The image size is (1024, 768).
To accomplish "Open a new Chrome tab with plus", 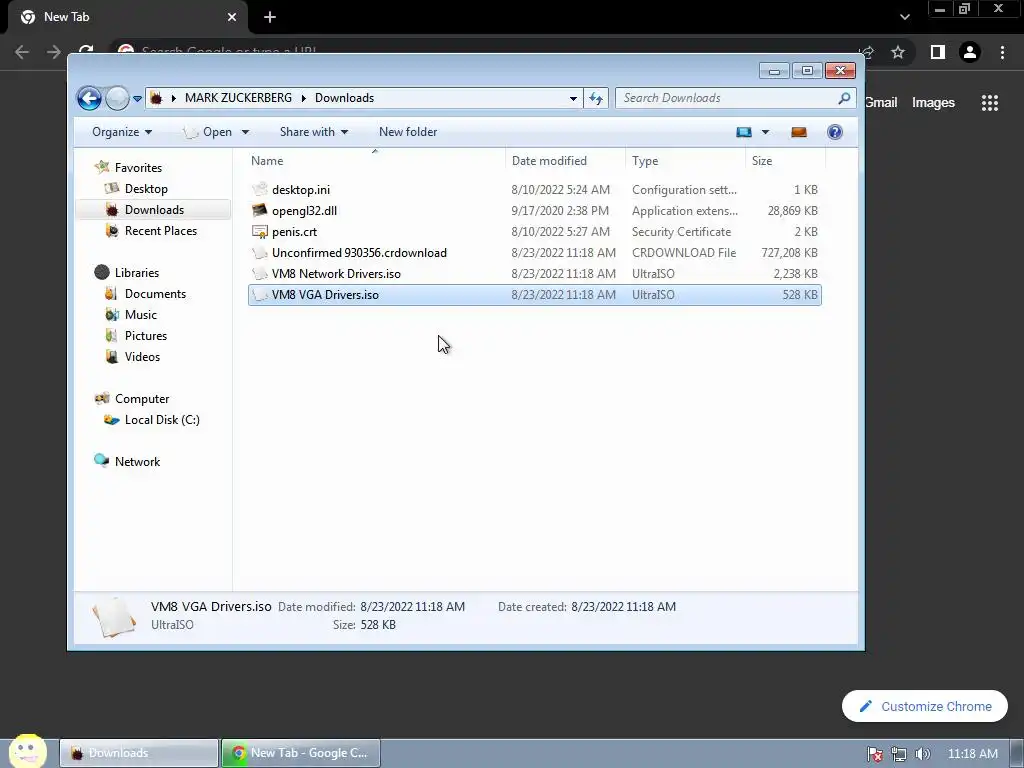I will point(270,17).
